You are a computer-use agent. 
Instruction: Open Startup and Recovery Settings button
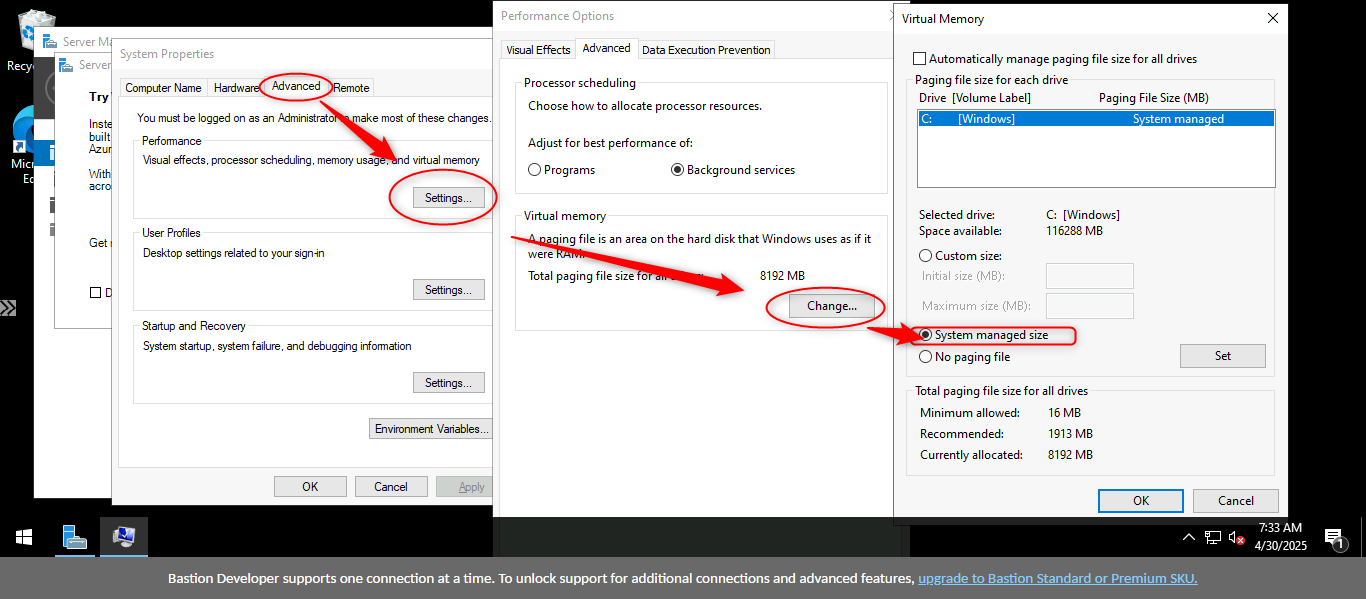point(448,383)
